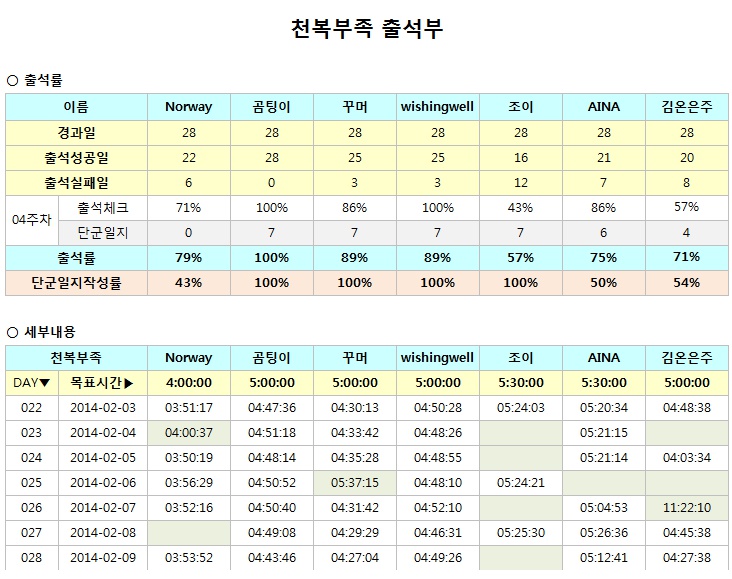This screenshot has width=732, height=579.
Task: Select the time cell 04:46:31
Action: 437,533
